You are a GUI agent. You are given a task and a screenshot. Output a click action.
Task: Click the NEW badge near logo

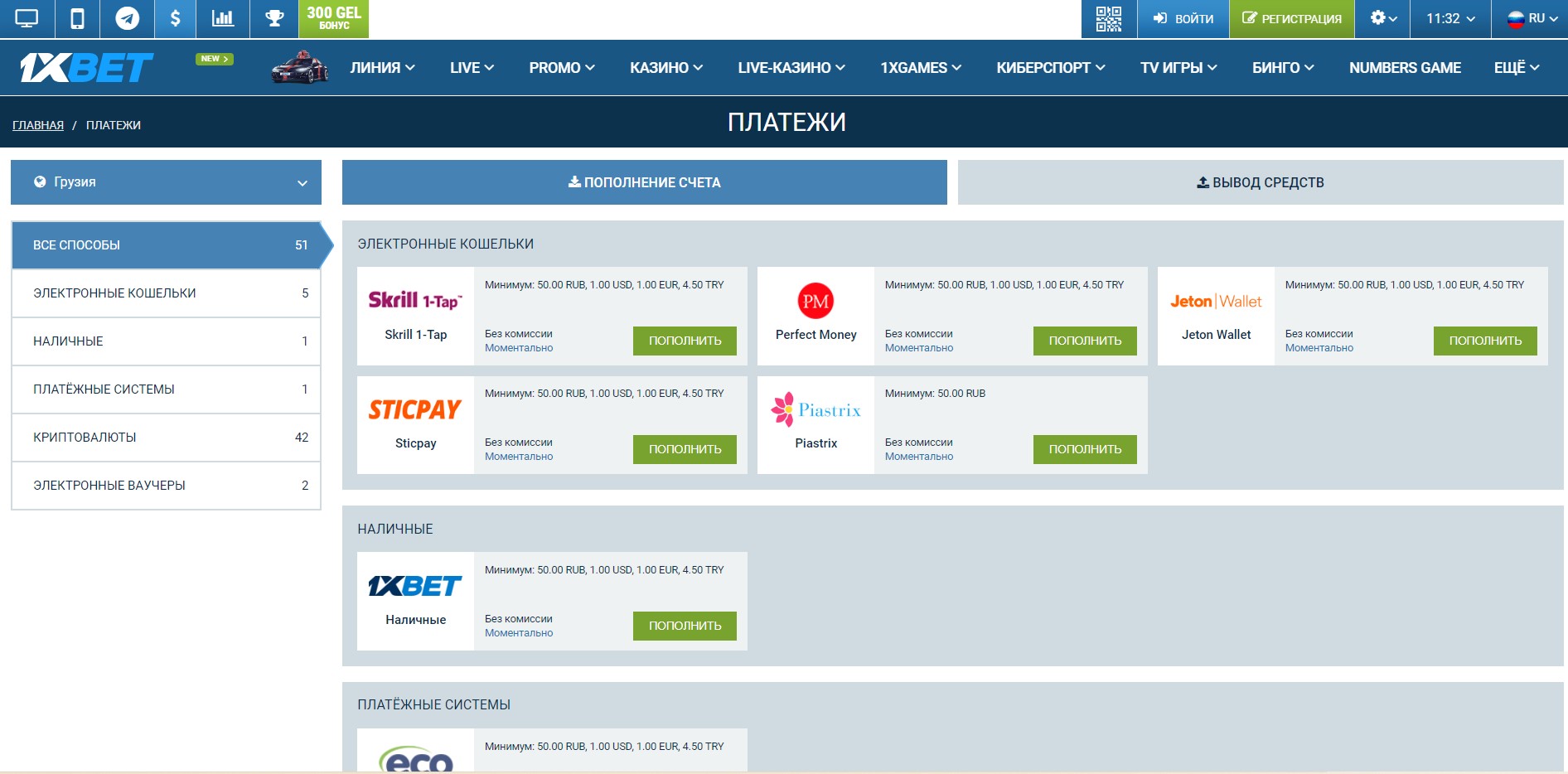pyautogui.click(x=215, y=59)
